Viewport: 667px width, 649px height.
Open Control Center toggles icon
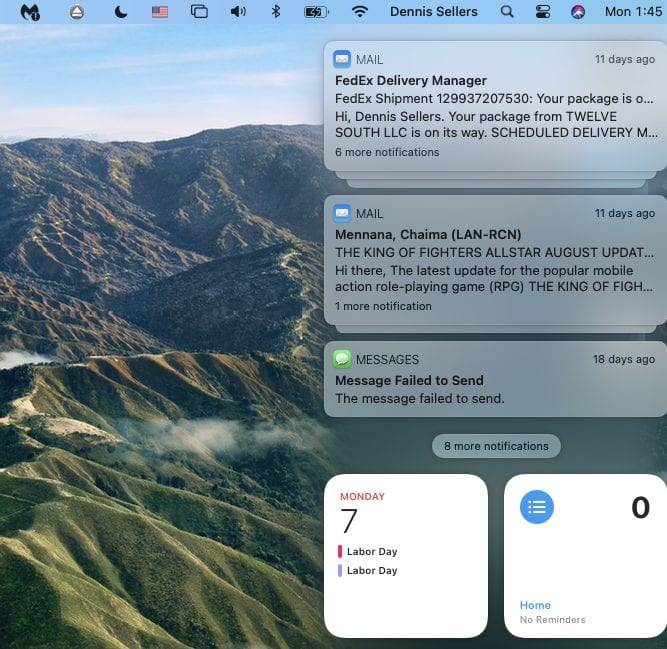[x=543, y=12]
